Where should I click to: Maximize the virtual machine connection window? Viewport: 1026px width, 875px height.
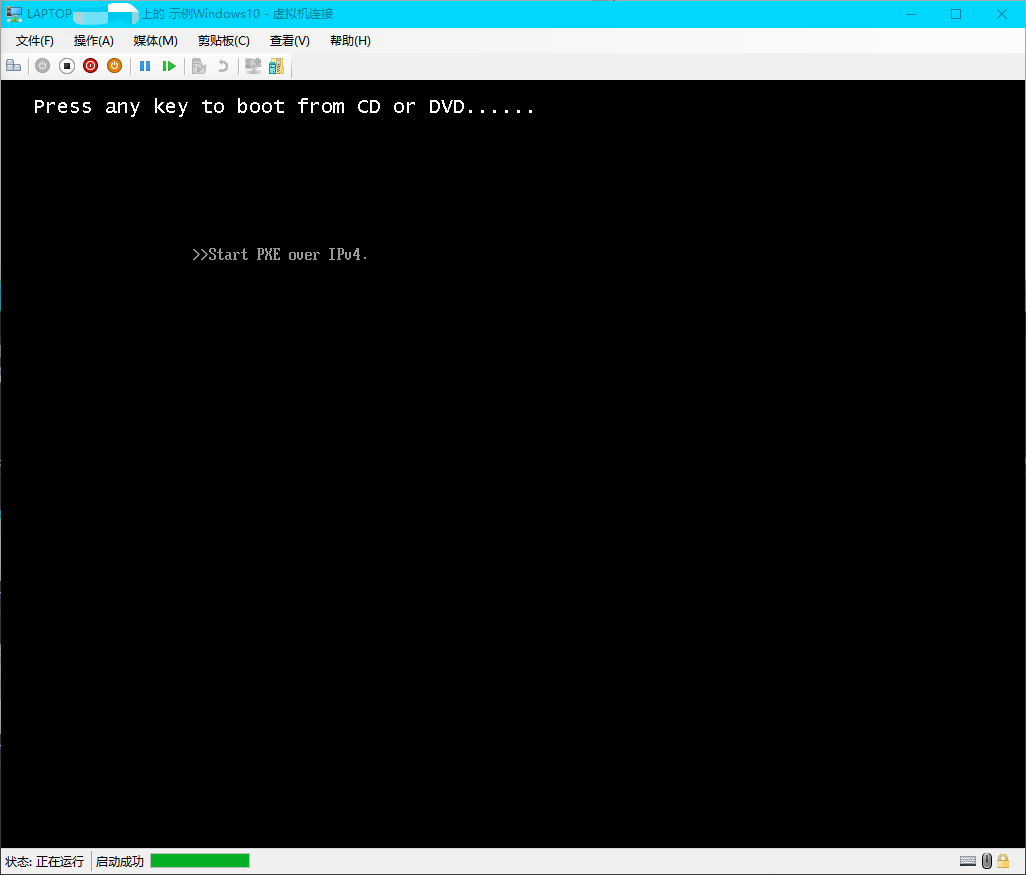(x=956, y=14)
